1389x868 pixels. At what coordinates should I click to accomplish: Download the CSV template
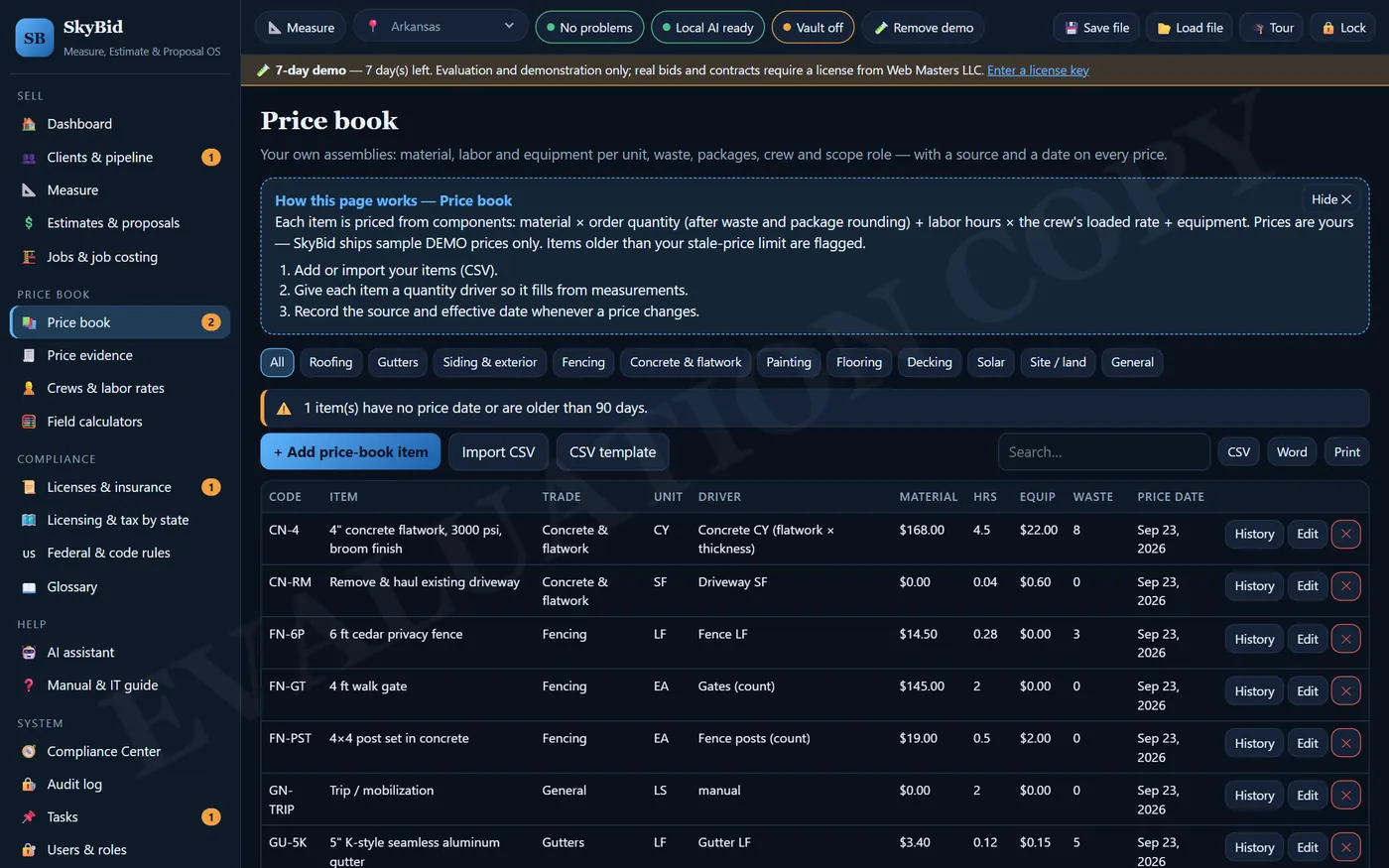click(612, 451)
